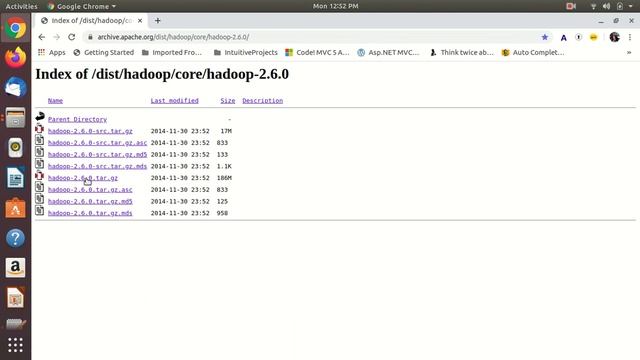Click the Chrome back arrow button

click(x=42, y=37)
